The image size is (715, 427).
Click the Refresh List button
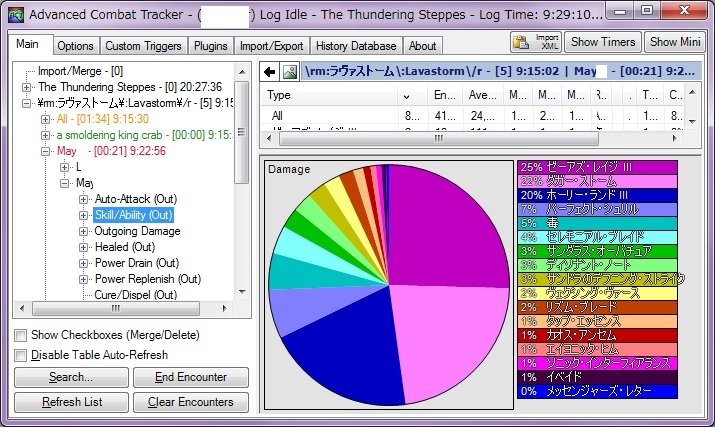click(x=71, y=402)
